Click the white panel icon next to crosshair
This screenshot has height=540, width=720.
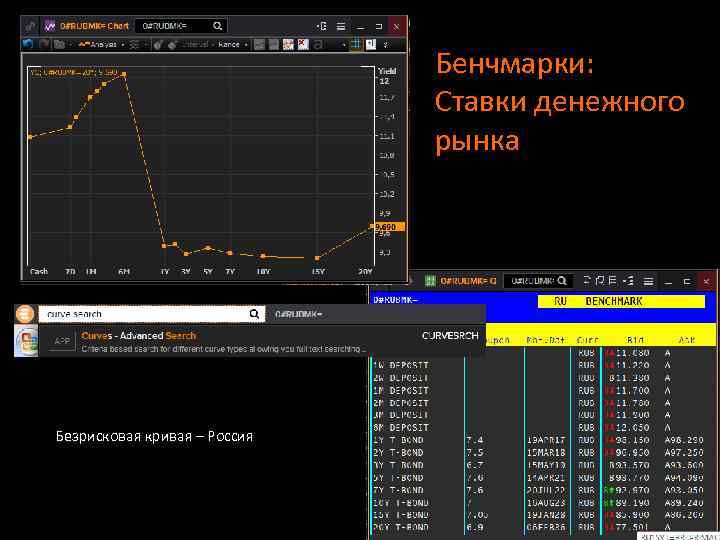(x=371, y=44)
